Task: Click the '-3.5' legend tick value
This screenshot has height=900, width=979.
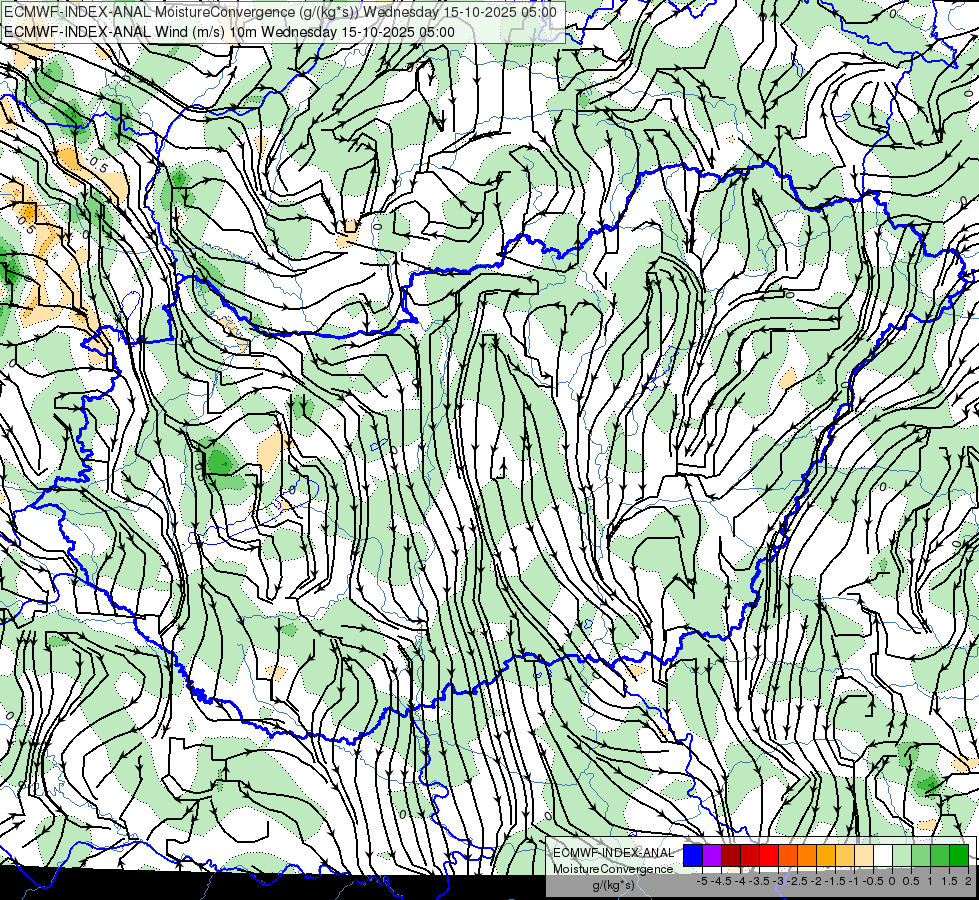Action: (x=759, y=881)
